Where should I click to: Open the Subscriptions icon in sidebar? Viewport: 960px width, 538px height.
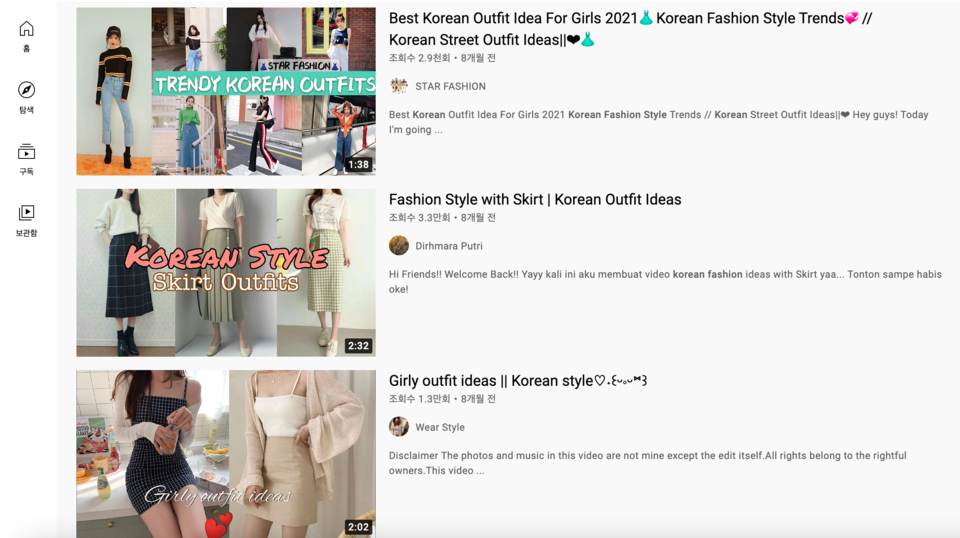click(26, 153)
